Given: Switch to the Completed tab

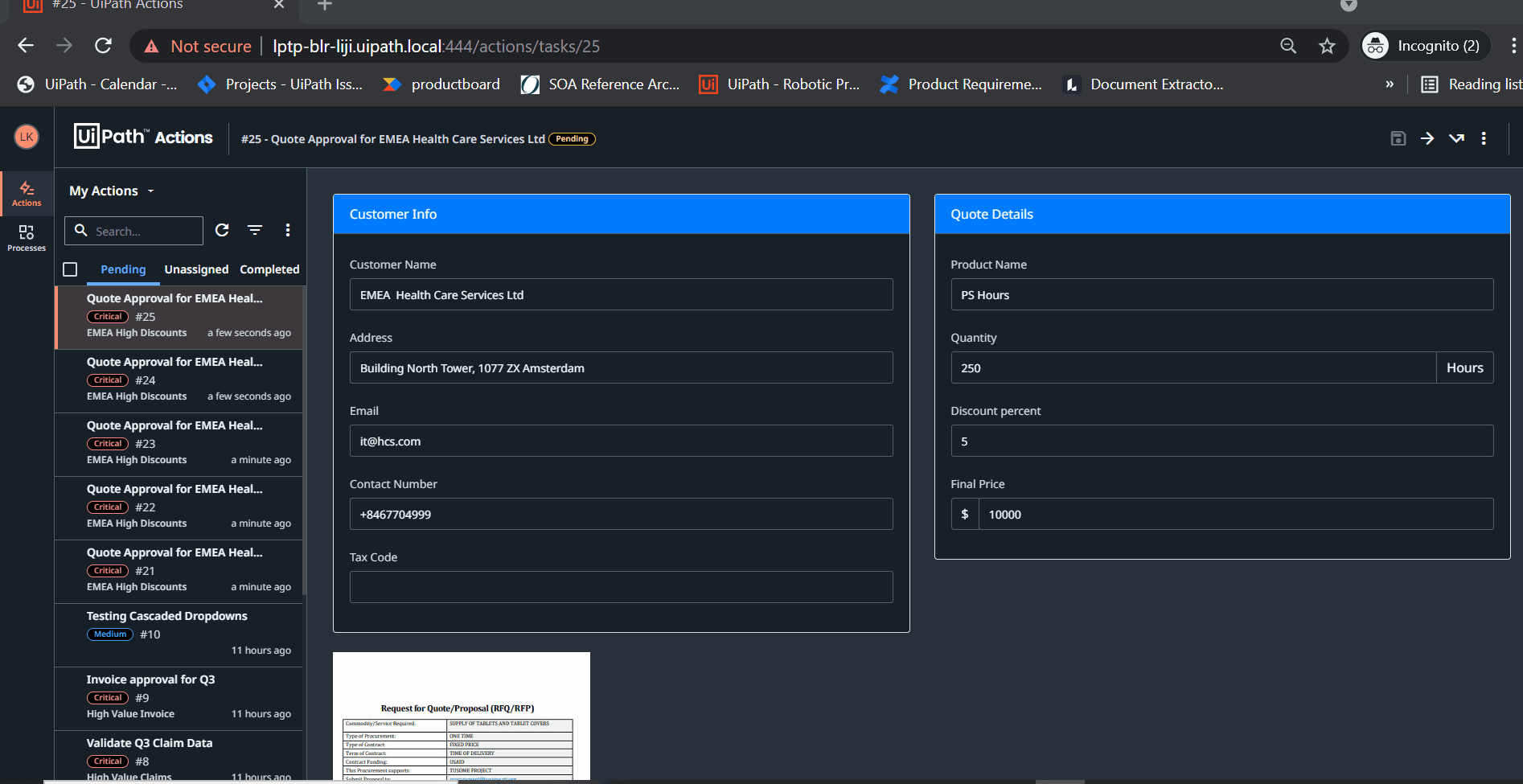Looking at the screenshot, I should click(269, 269).
